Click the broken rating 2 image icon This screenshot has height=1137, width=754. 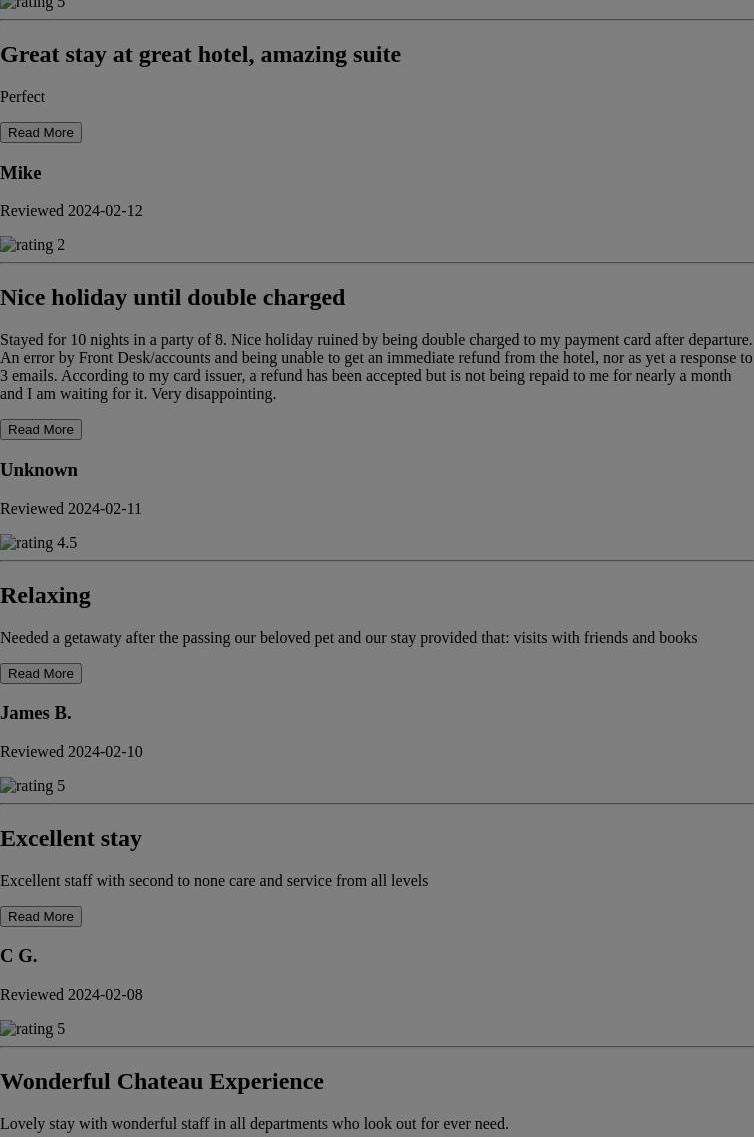pos(33,245)
